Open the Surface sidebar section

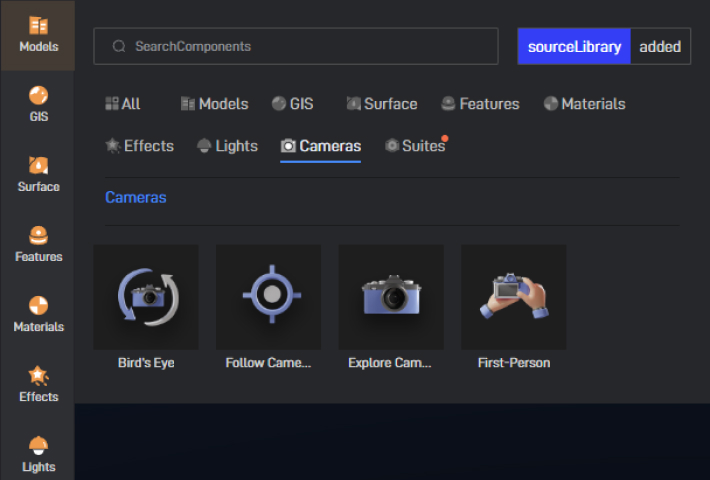click(38, 174)
